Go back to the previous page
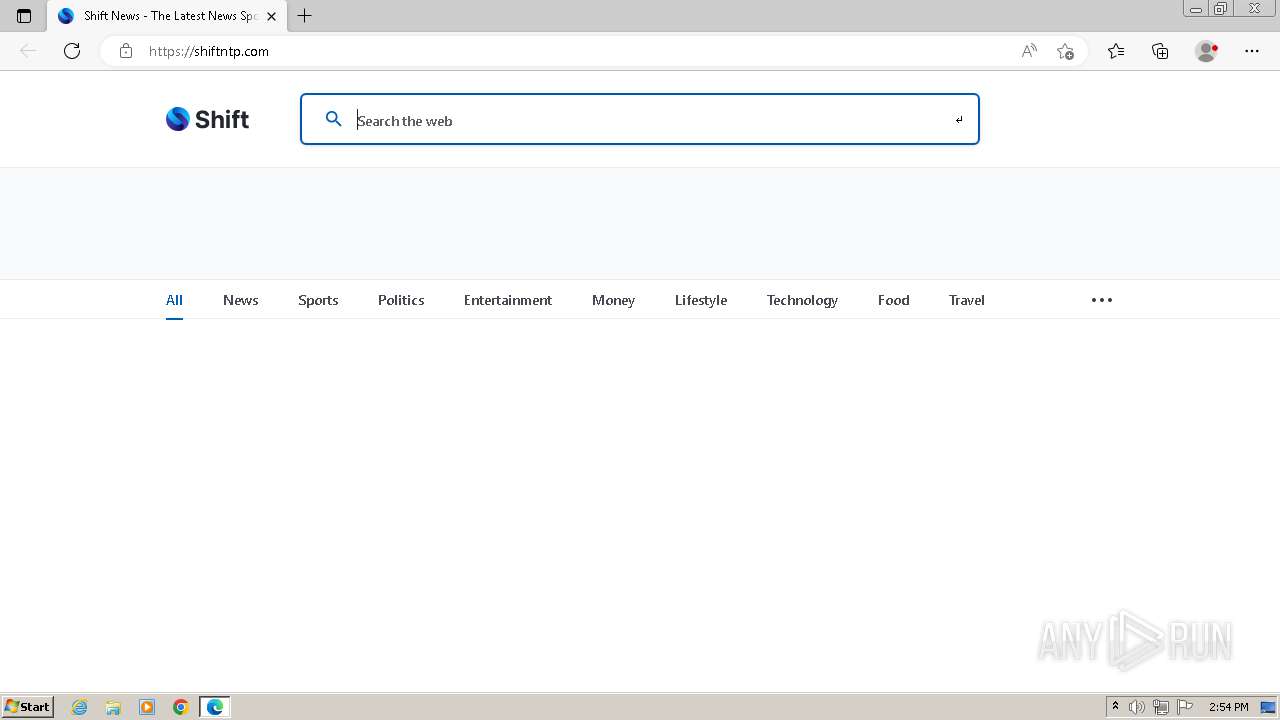Image resolution: width=1280 pixels, height=720 pixels. (x=28, y=51)
